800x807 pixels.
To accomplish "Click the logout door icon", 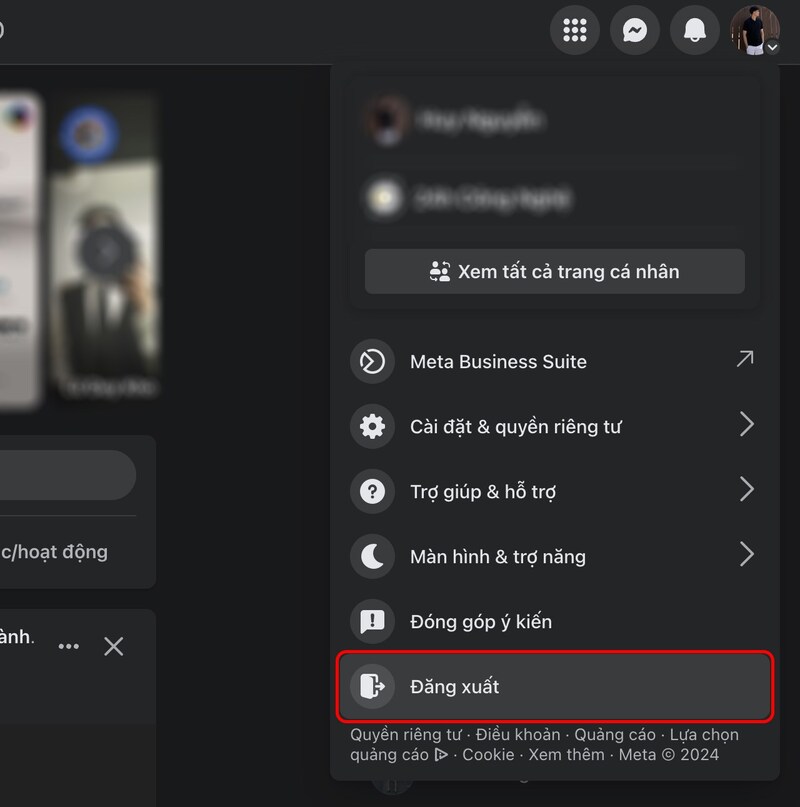I will tap(372, 686).
